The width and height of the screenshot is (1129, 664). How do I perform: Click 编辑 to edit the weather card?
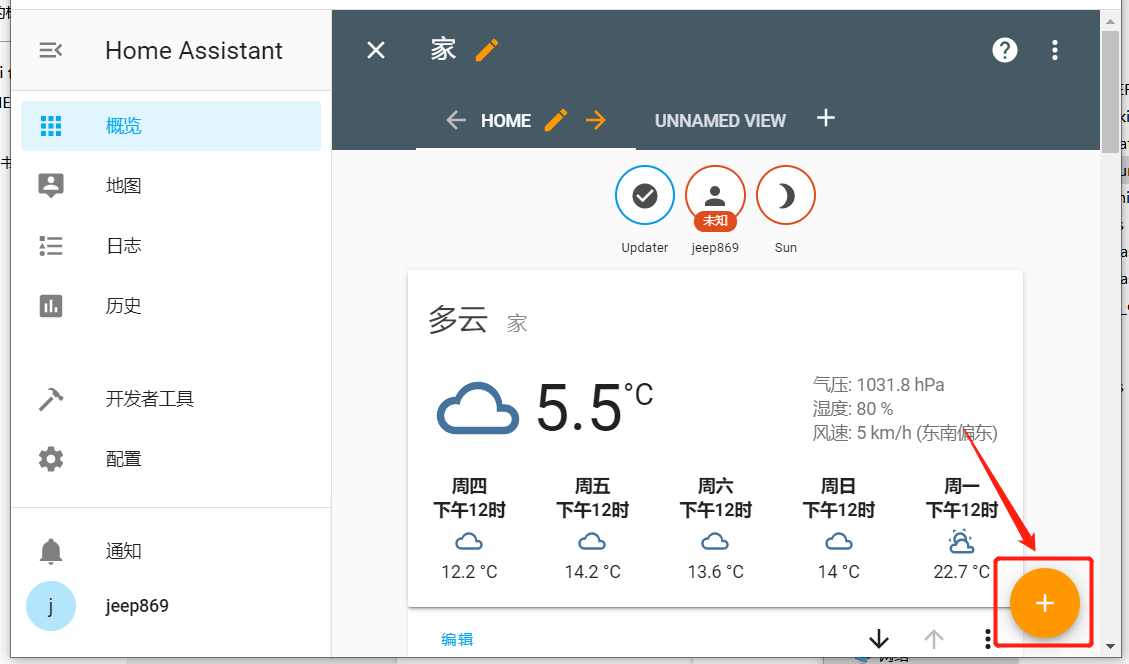[457, 640]
